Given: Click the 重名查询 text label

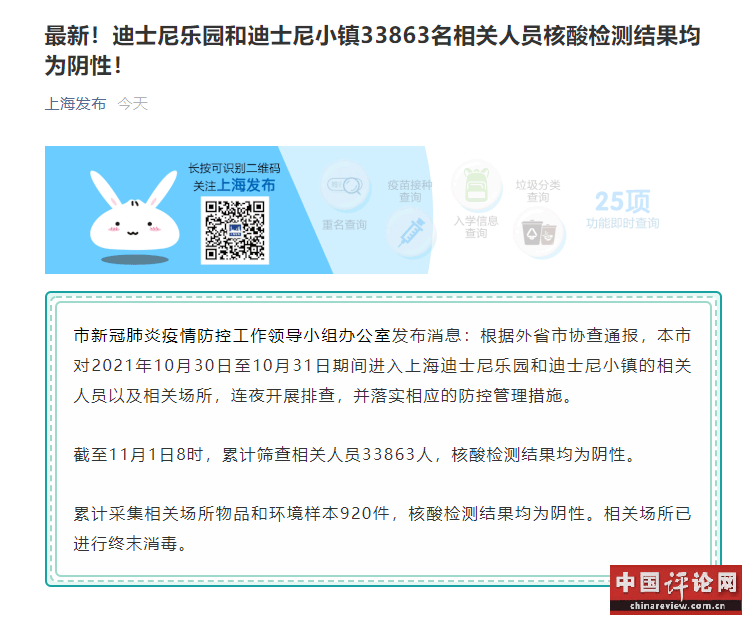Looking at the screenshot, I should pos(344,224).
